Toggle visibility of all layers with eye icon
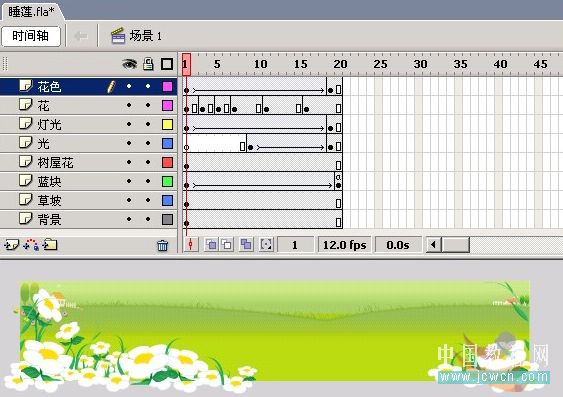Image resolution: width=563 pixels, height=397 pixels. (x=129, y=64)
